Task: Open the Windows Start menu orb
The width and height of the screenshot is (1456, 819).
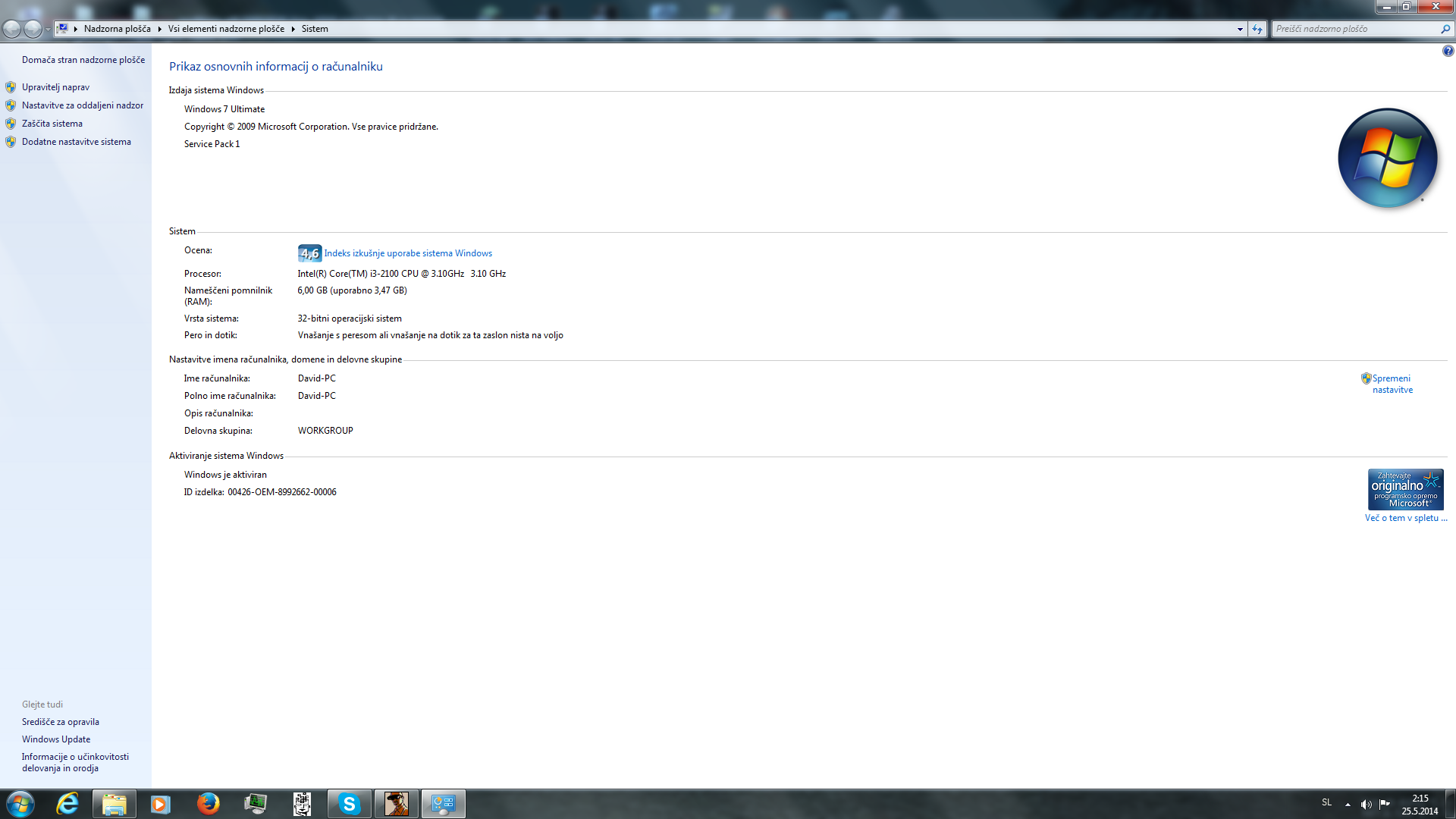Action: tap(20, 804)
